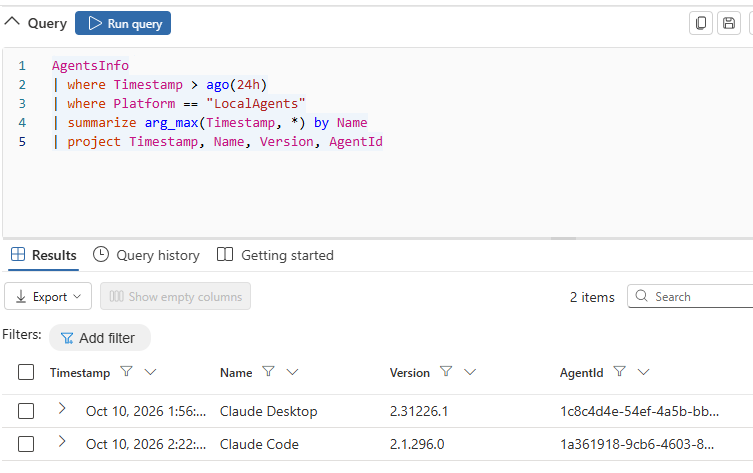Click version 2.1.296.0 cell
Screen dimensions: 753x473
[x=417, y=444]
